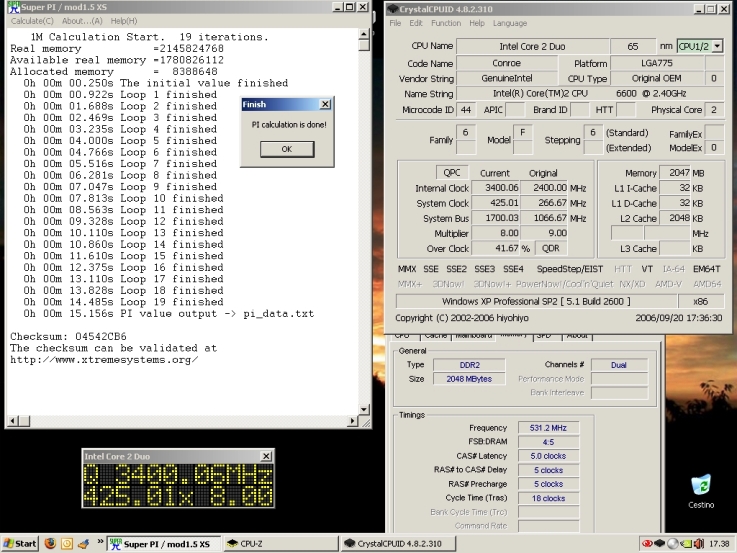This screenshot has height=553, width=737.
Task: Click the third quick launch icon beside chevron
Action: (84, 544)
